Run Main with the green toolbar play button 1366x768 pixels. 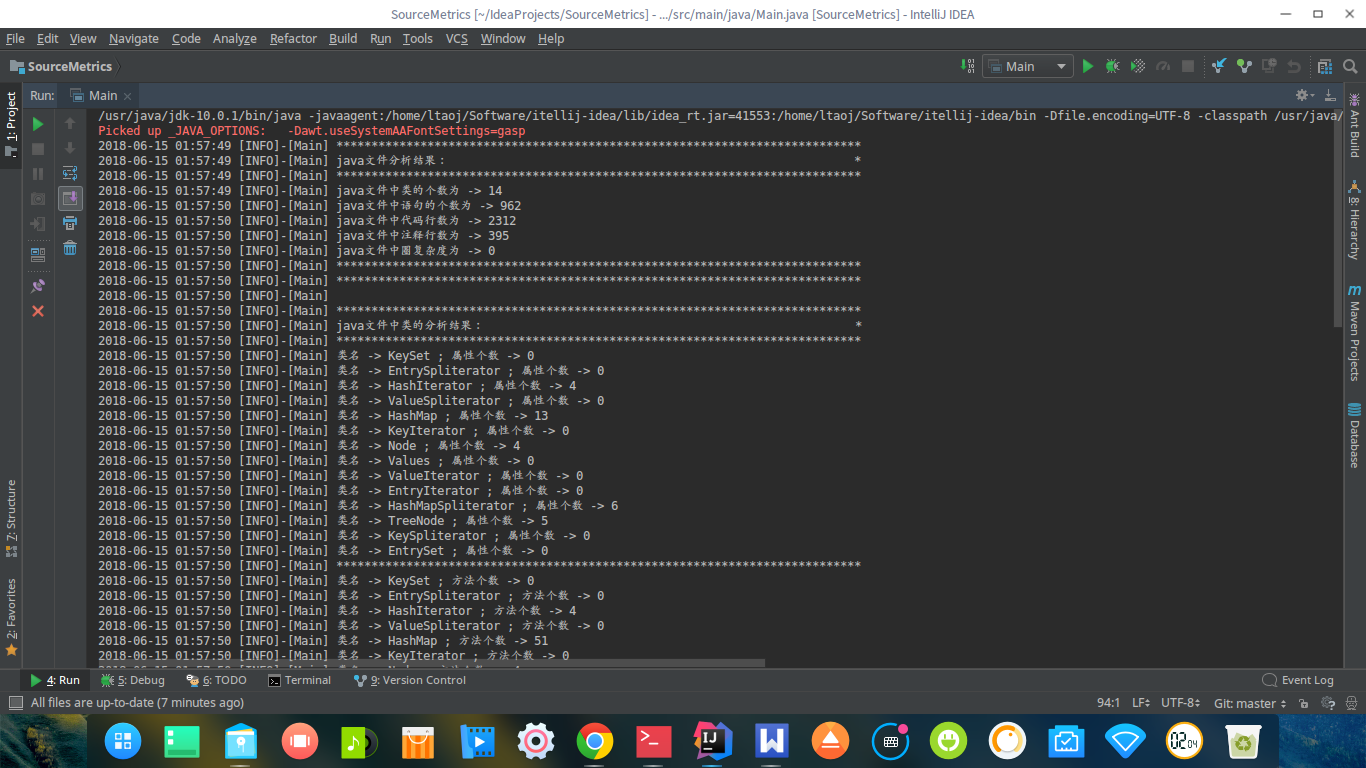click(x=1088, y=66)
